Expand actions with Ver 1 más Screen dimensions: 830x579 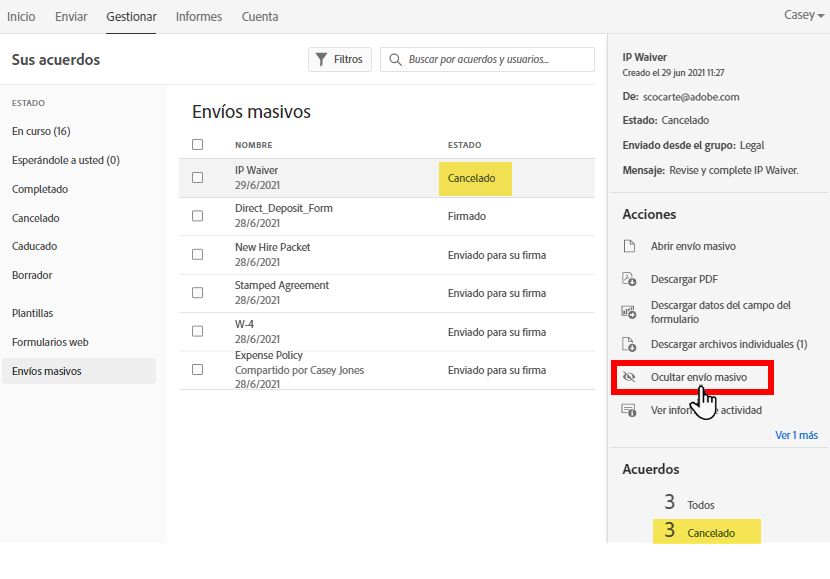coord(796,435)
